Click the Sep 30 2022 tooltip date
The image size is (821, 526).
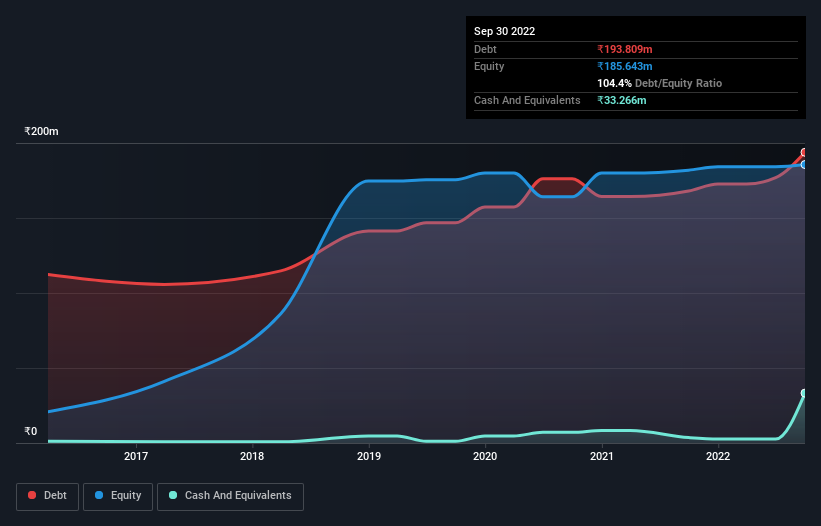point(504,31)
